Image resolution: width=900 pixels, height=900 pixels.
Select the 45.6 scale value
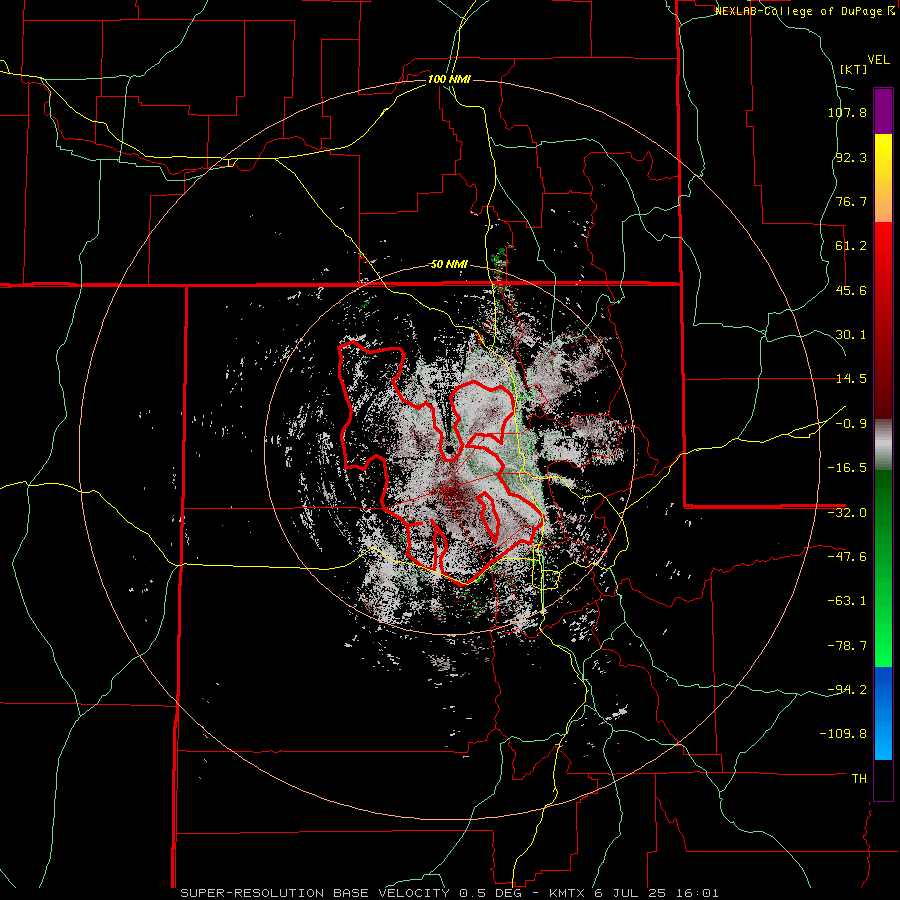(851, 290)
